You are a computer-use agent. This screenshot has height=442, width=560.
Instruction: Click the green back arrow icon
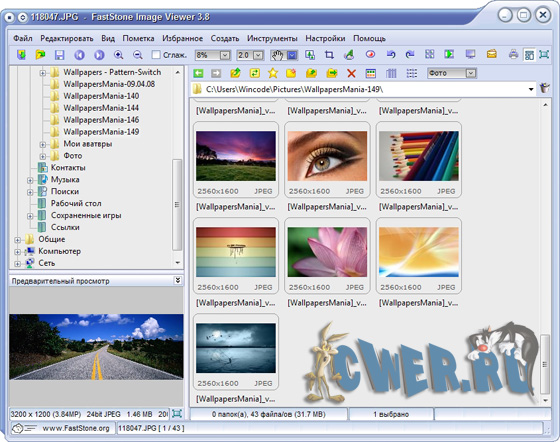198,73
